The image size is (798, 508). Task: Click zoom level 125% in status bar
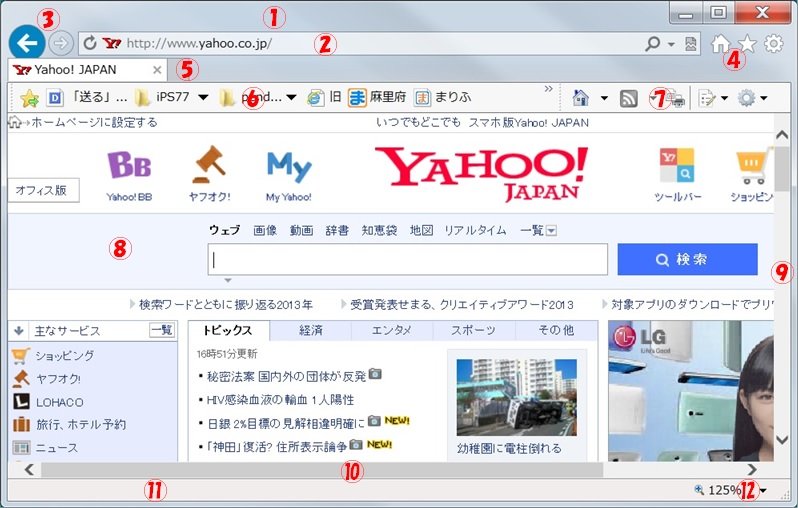tap(724, 491)
